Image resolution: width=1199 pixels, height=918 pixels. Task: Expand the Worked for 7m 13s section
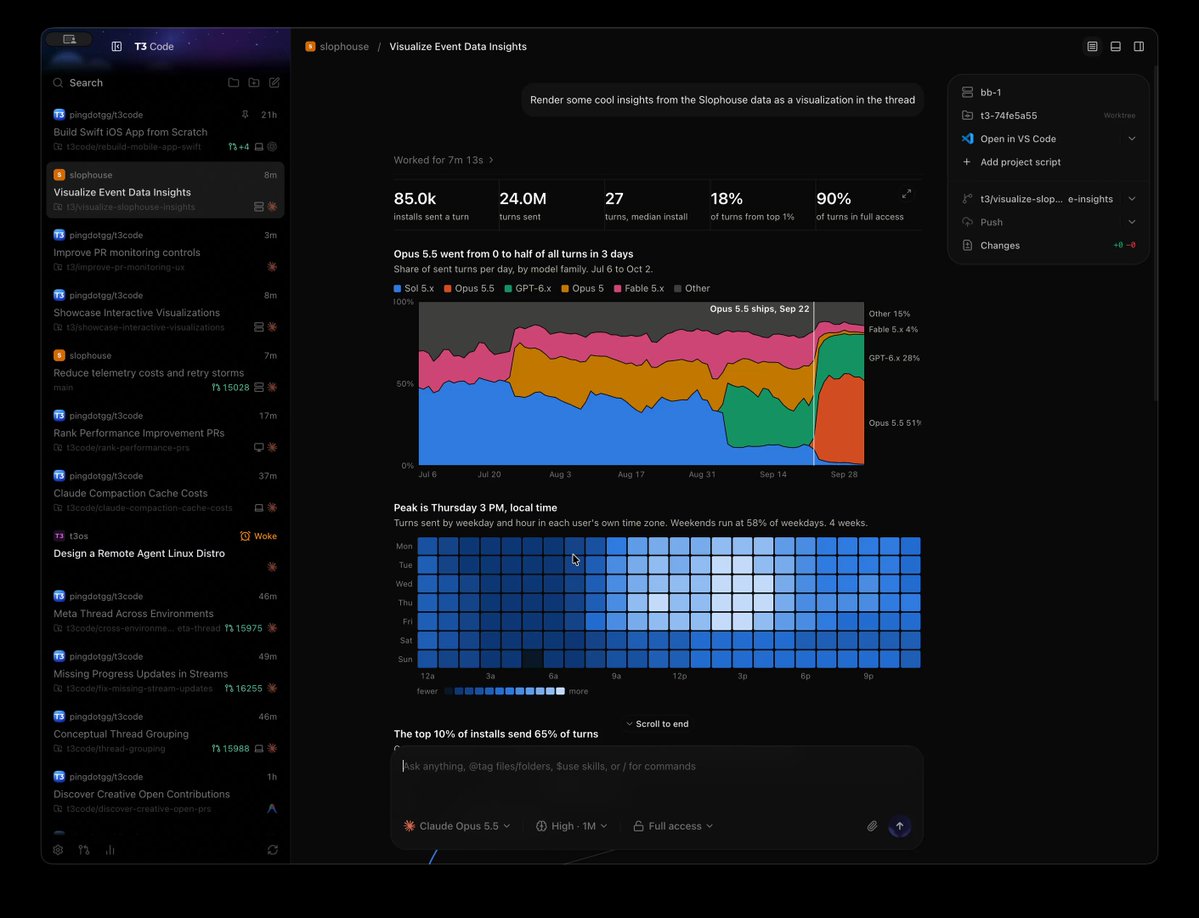pos(444,161)
